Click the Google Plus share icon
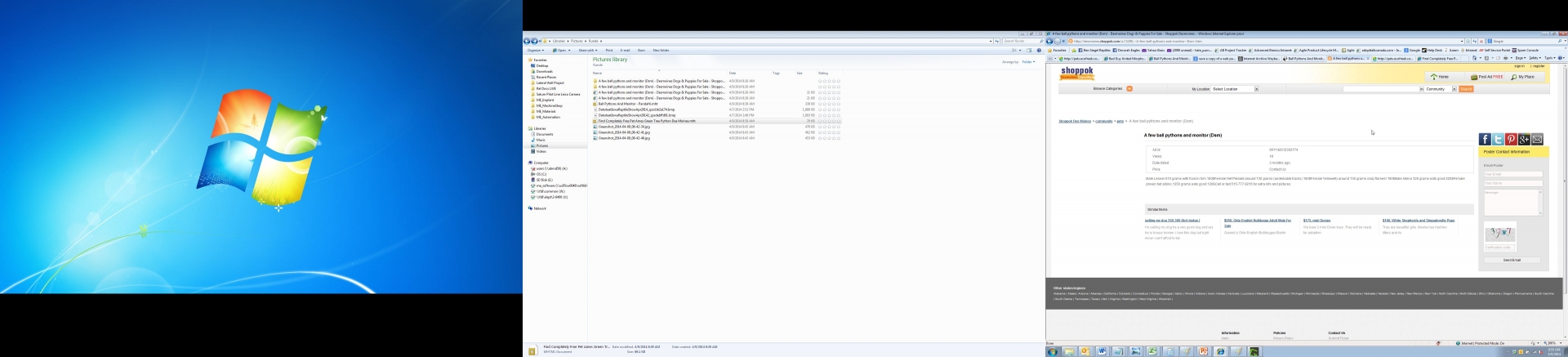The width and height of the screenshot is (1568, 357). [1524, 140]
